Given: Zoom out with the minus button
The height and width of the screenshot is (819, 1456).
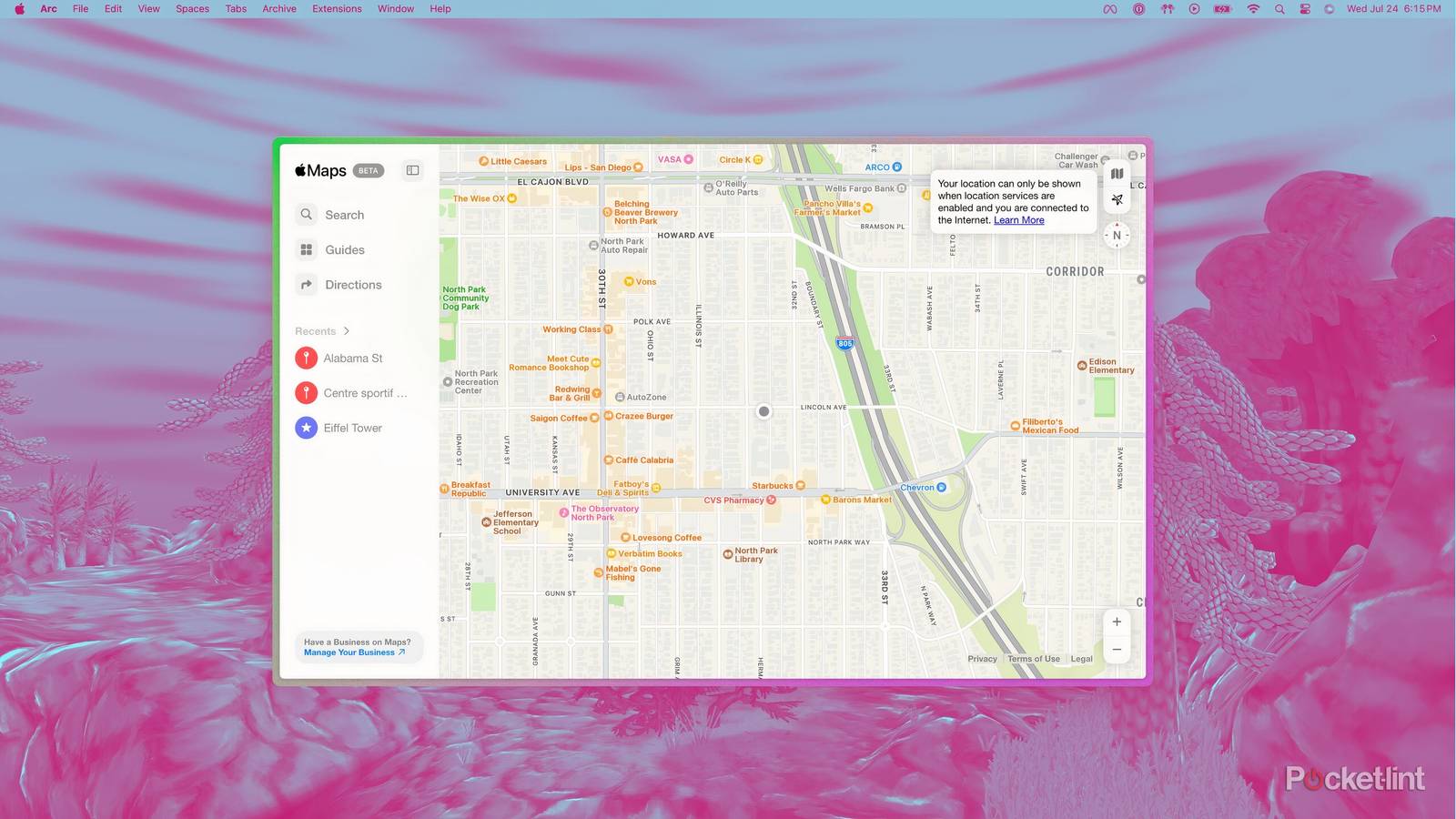Looking at the screenshot, I should (x=1117, y=650).
